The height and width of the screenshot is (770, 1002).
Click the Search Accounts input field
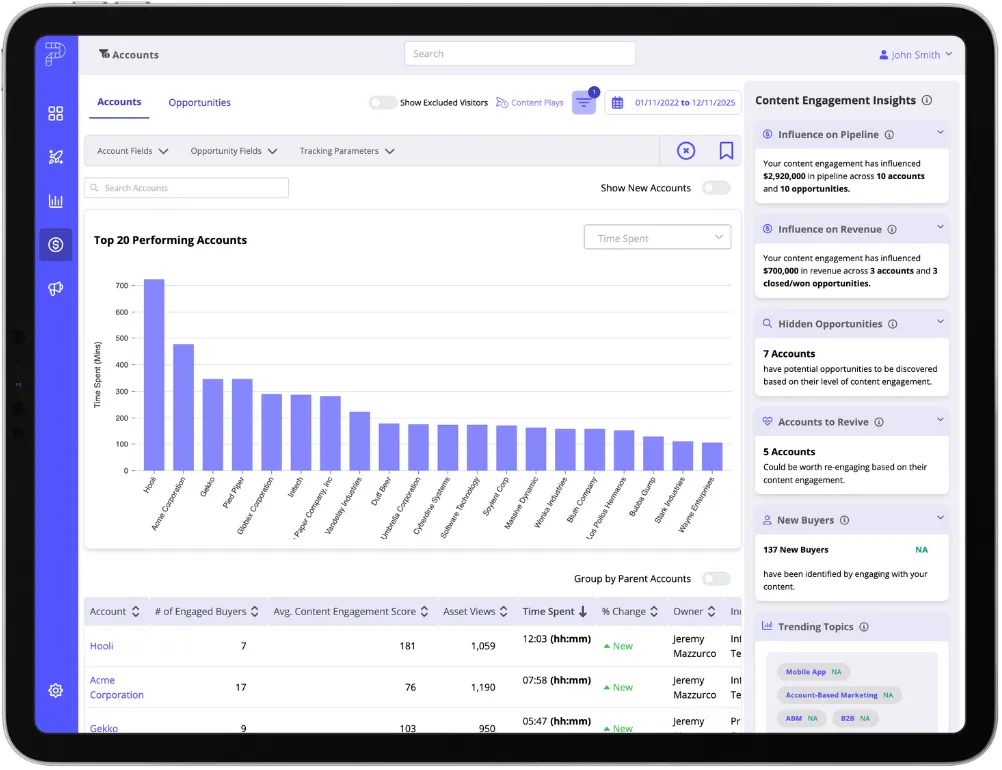coord(187,188)
